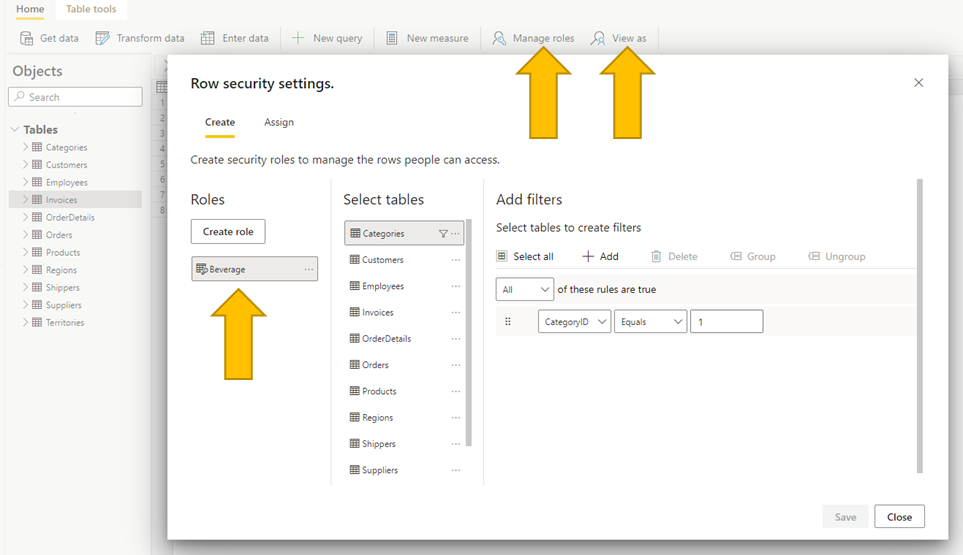Expand Customers table in Objects pane

tap(25, 165)
